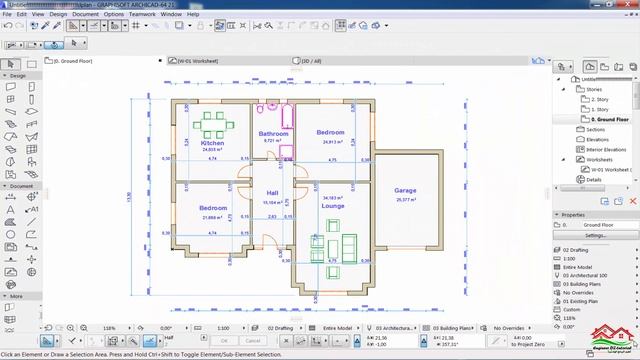Select the Stair tool

pyautogui.click(x=11, y=124)
